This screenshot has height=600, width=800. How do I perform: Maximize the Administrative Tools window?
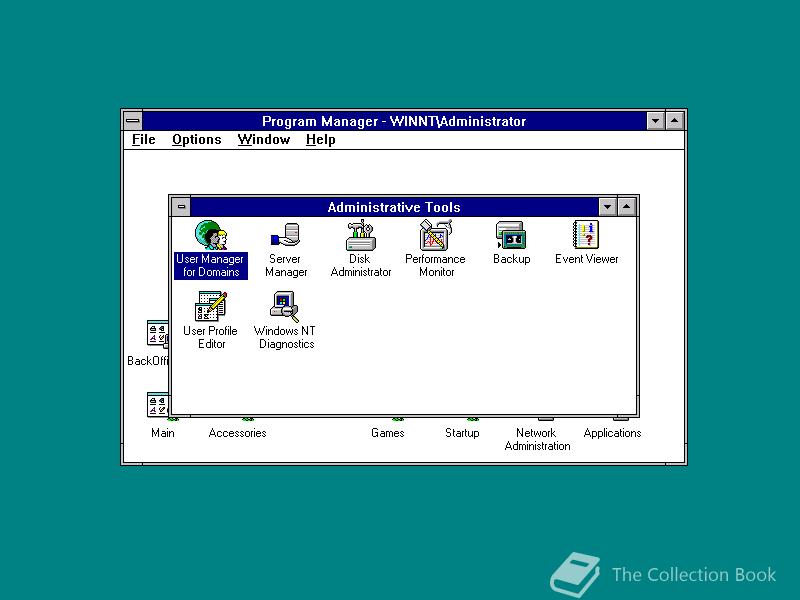coord(627,207)
